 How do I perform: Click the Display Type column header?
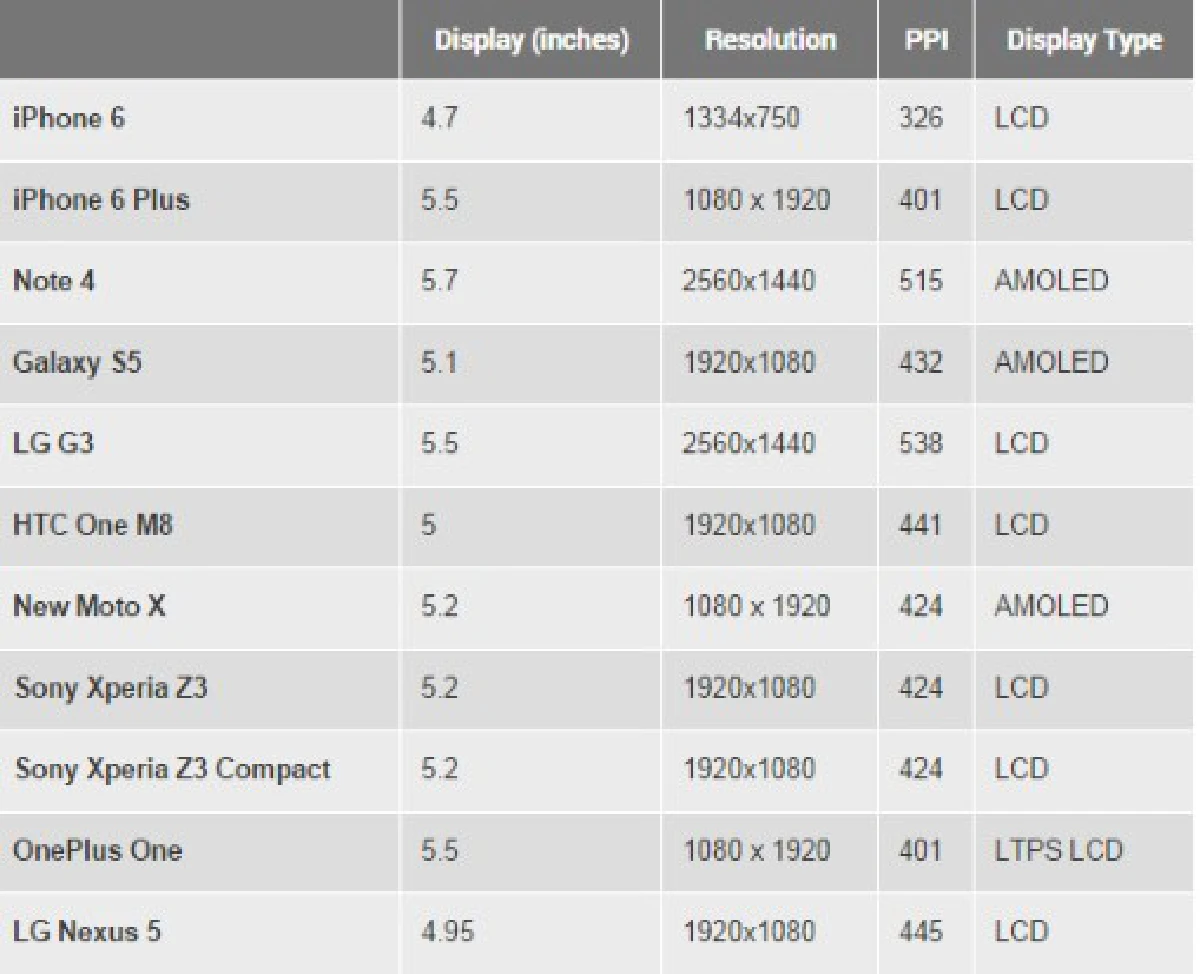1083,40
